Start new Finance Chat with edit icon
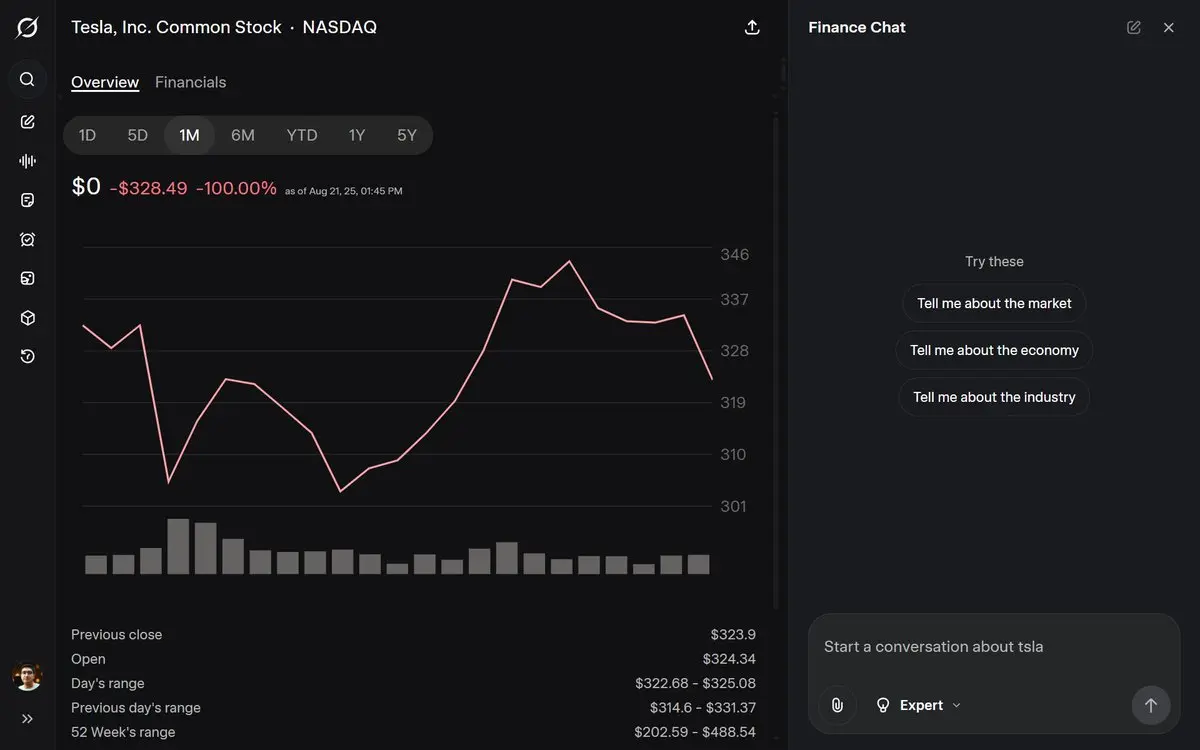This screenshot has width=1200, height=750. tap(1134, 28)
